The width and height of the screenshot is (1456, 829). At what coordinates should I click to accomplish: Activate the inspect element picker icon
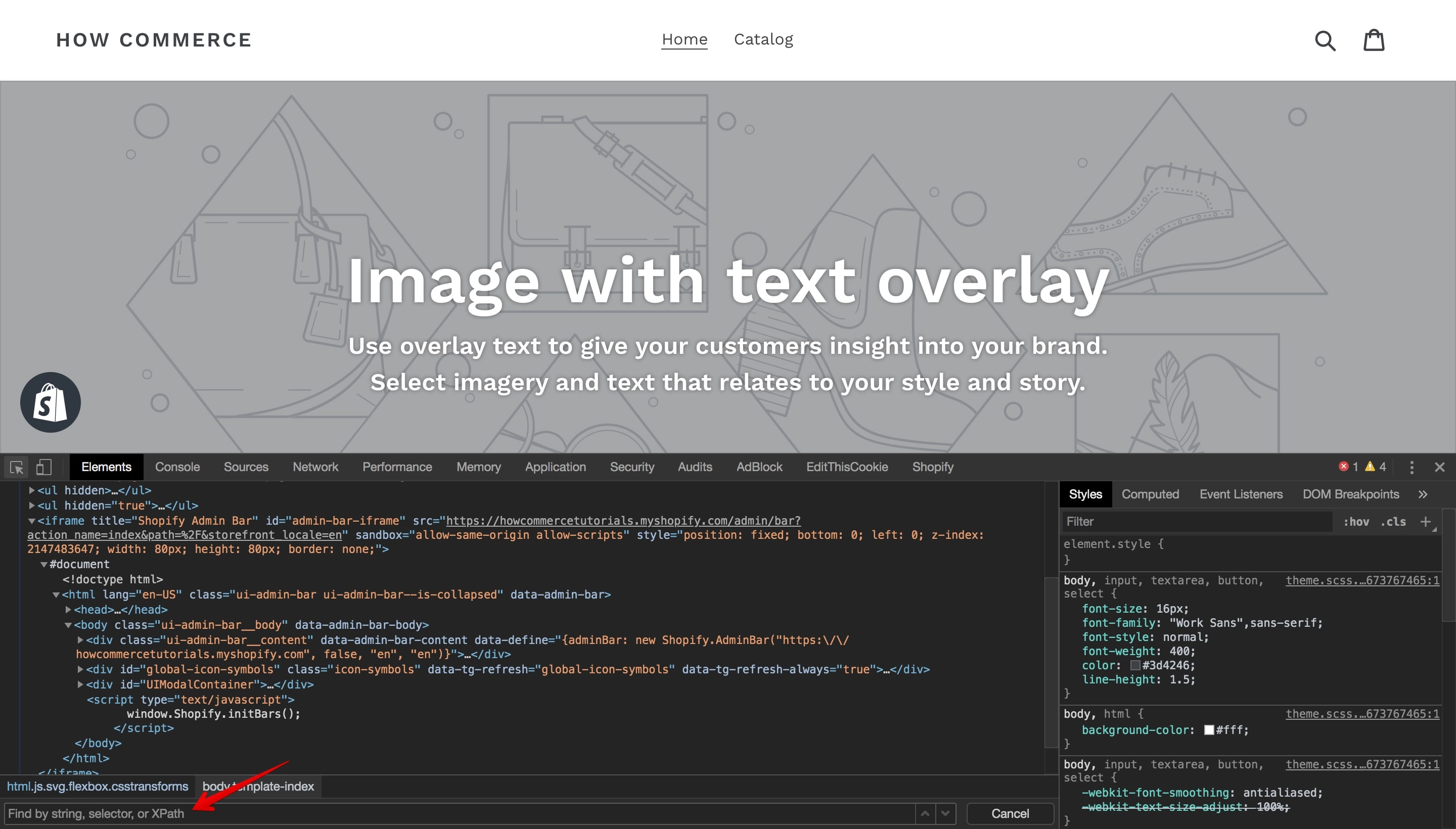[17, 468]
